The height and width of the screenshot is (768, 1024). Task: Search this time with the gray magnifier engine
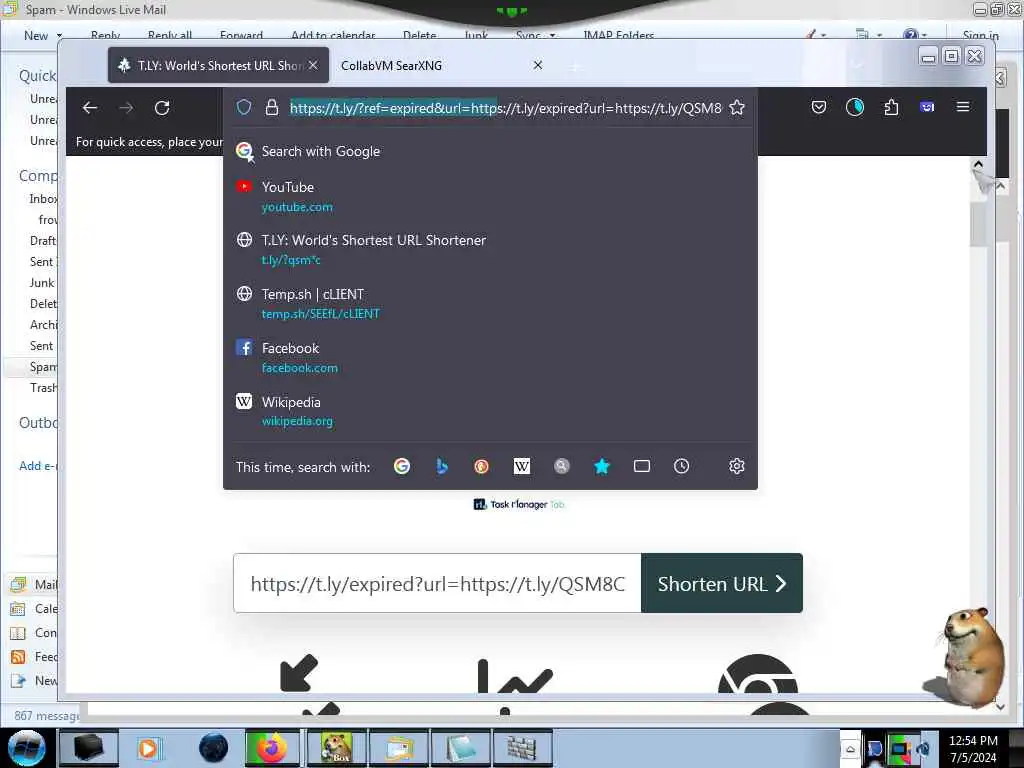coord(562,466)
